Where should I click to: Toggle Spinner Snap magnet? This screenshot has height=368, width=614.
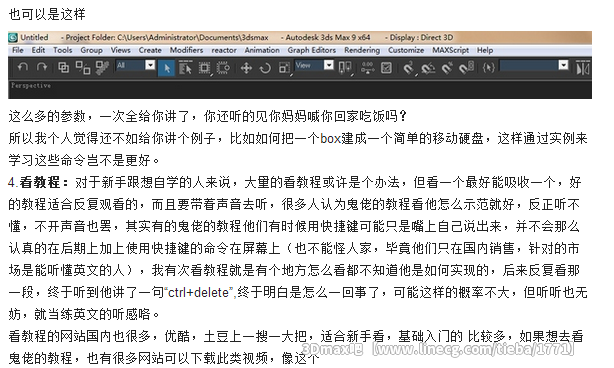467,68
